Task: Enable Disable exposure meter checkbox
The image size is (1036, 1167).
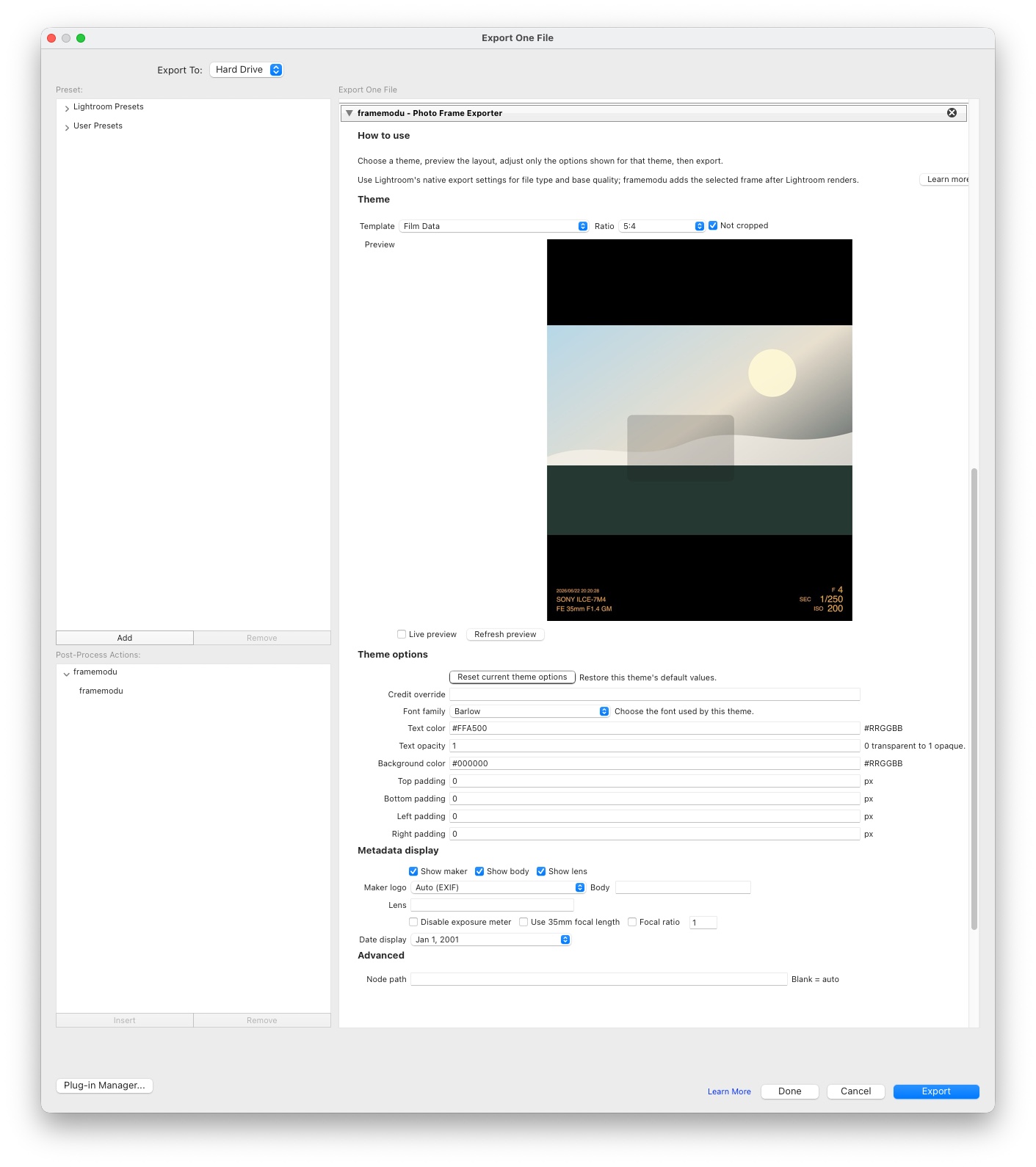Action: click(413, 922)
